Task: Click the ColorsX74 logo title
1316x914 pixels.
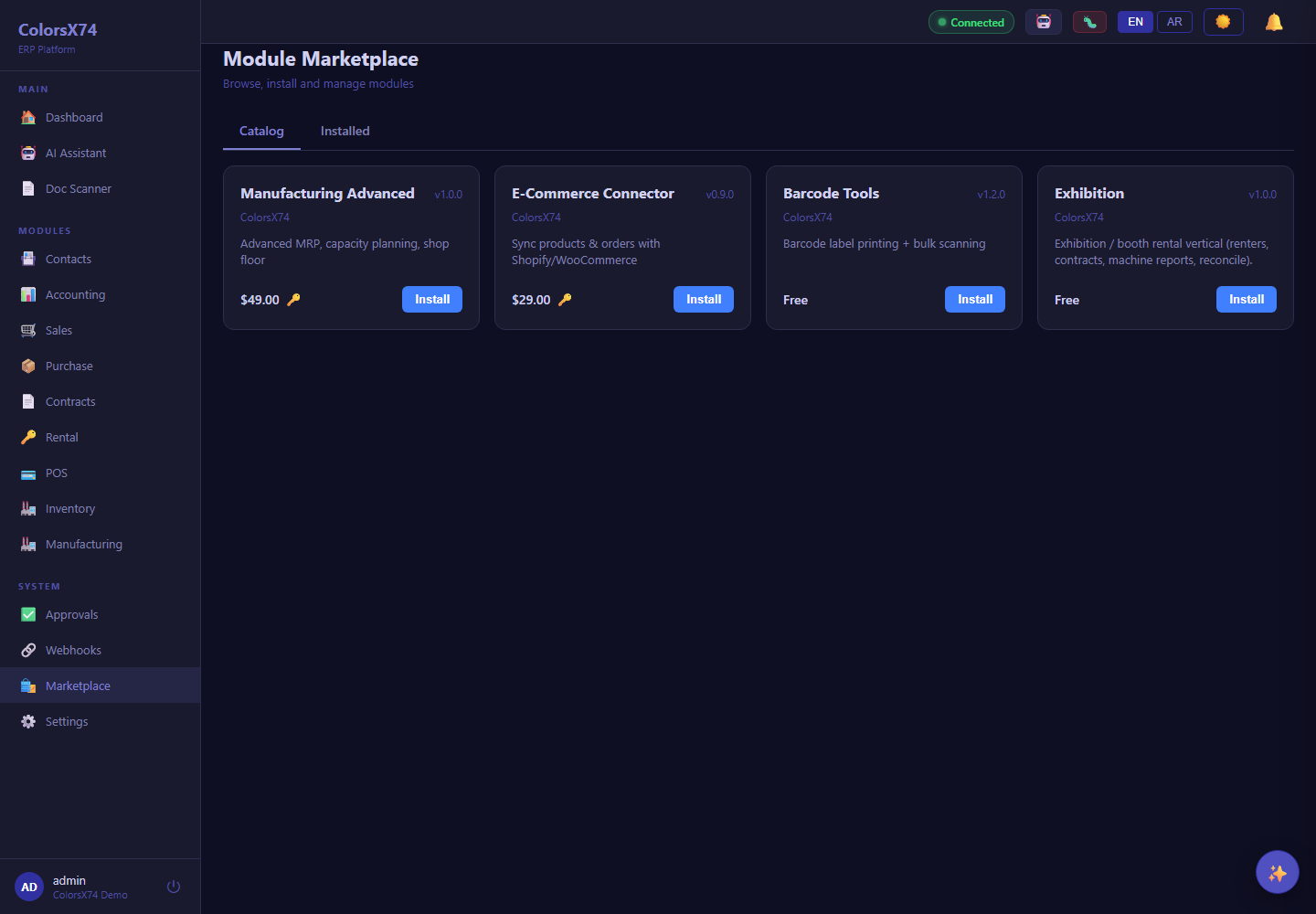Action: 58,30
